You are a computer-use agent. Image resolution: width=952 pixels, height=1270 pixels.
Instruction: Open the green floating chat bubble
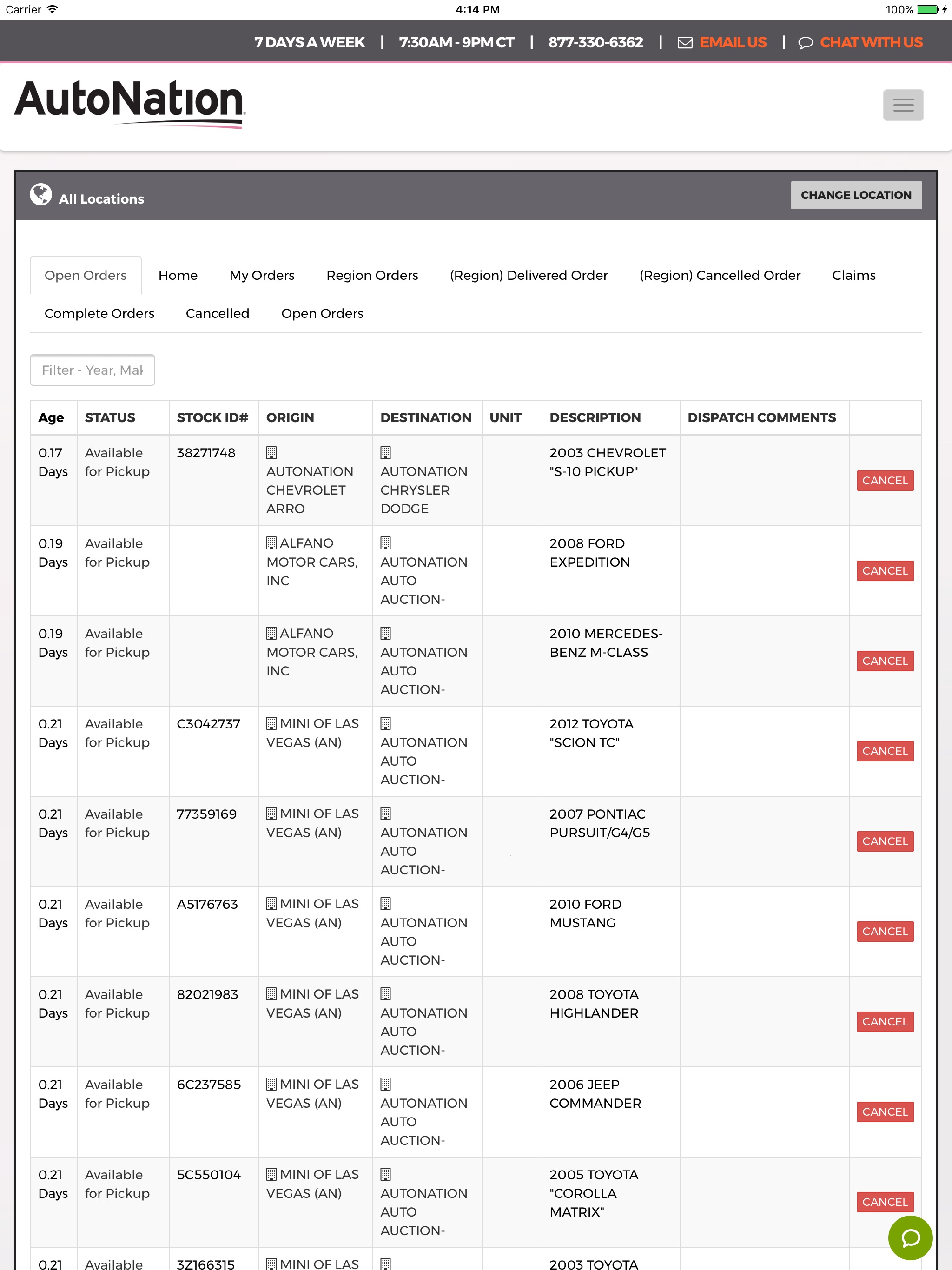(x=911, y=1238)
